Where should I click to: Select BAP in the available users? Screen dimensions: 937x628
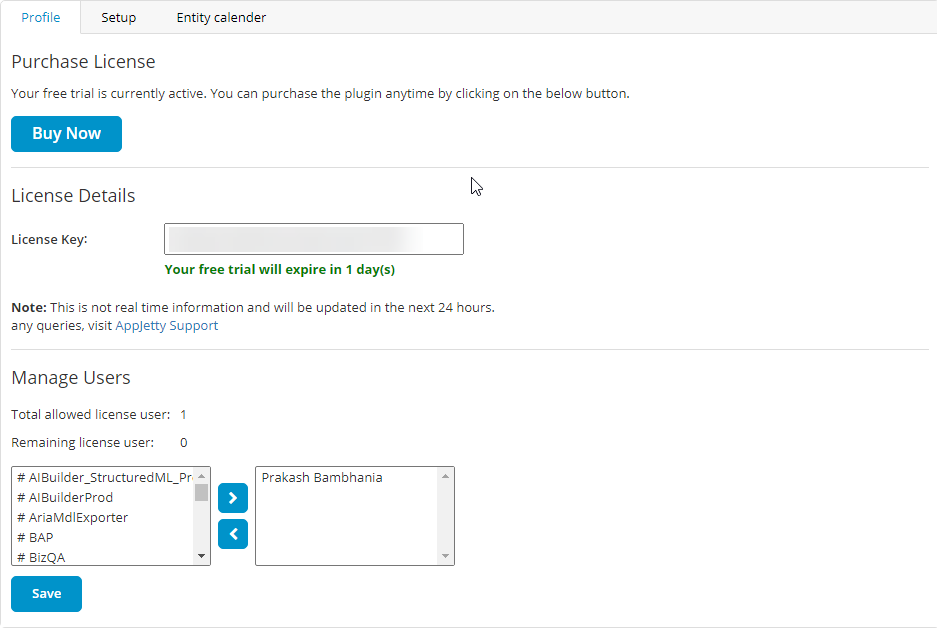[x=41, y=537]
